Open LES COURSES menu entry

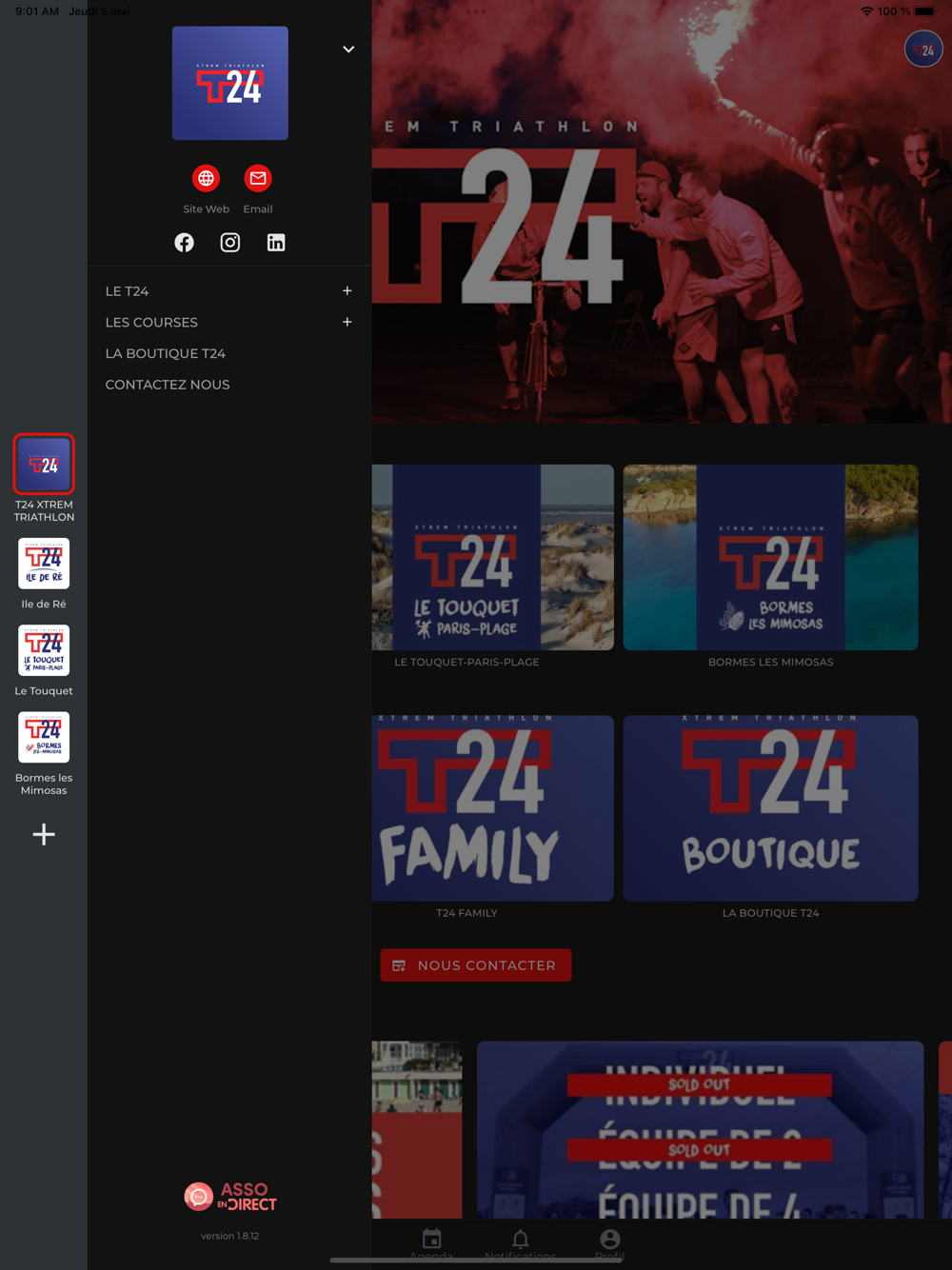tap(151, 323)
